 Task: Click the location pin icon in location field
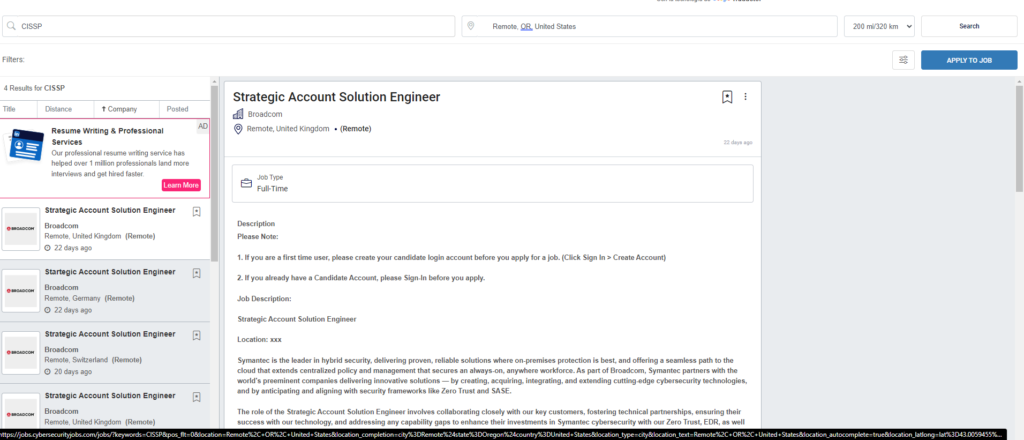(x=470, y=26)
